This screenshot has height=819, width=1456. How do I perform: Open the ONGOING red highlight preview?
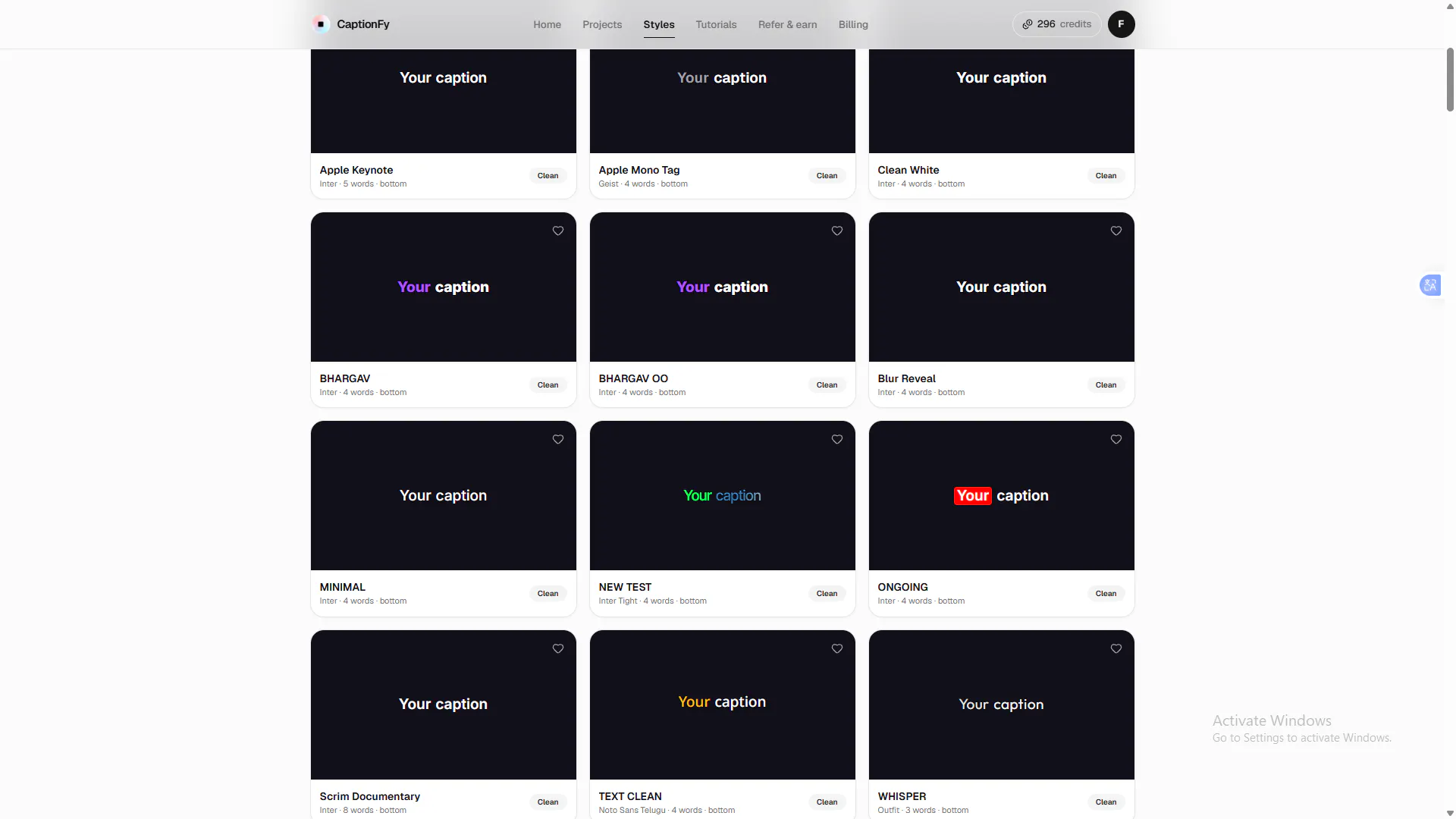(x=1002, y=495)
